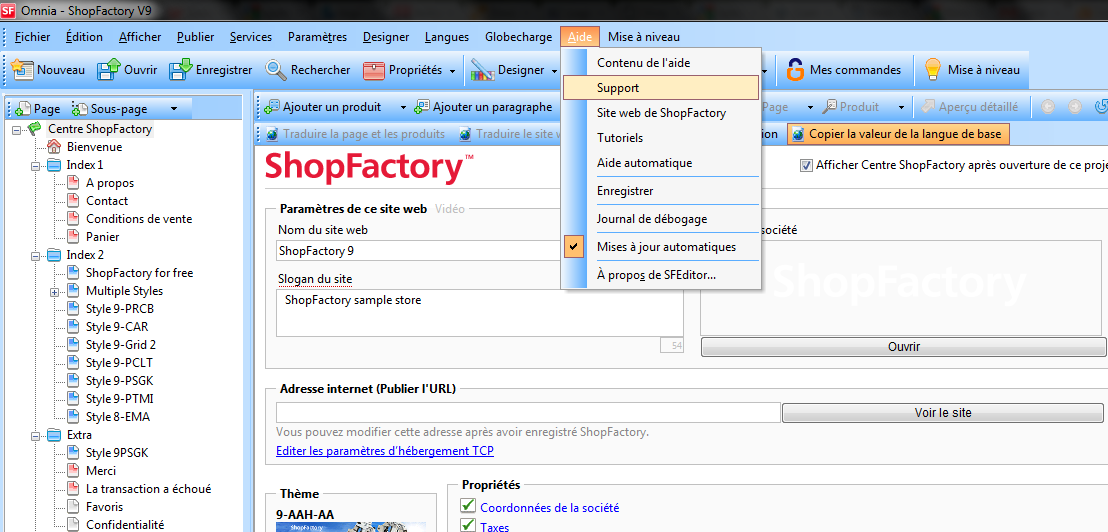Collapse the Index 2 tree node
1108x532 pixels.
tap(36, 255)
